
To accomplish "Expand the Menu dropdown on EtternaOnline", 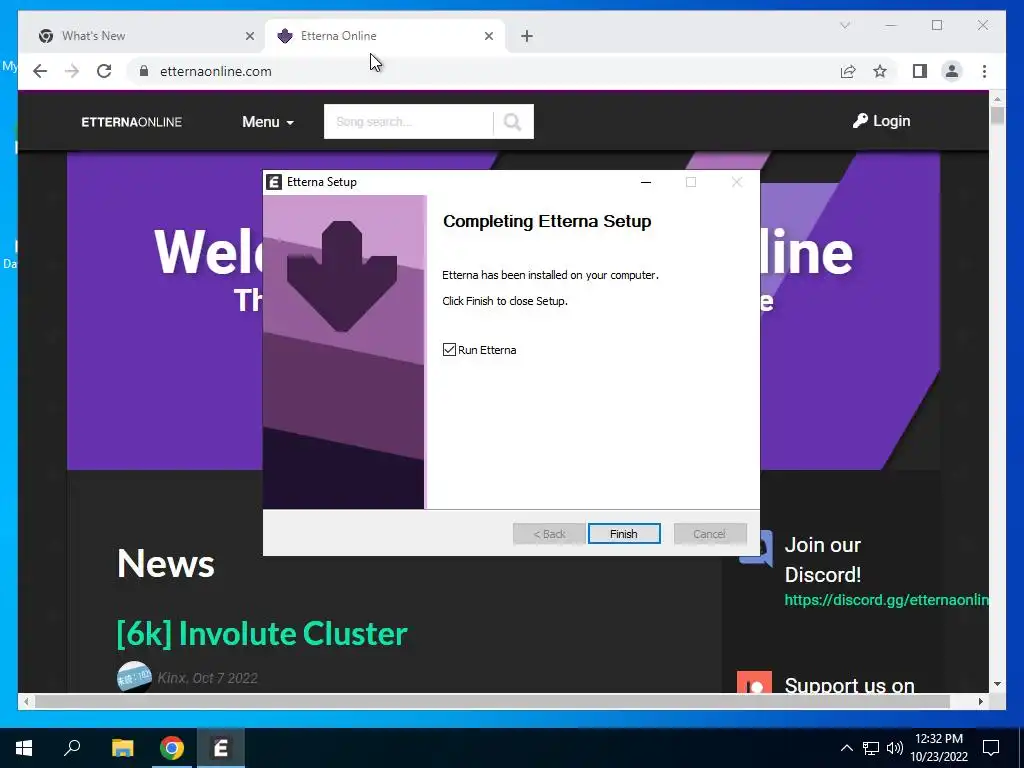I will pyautogui.click(x=268, y=122).
